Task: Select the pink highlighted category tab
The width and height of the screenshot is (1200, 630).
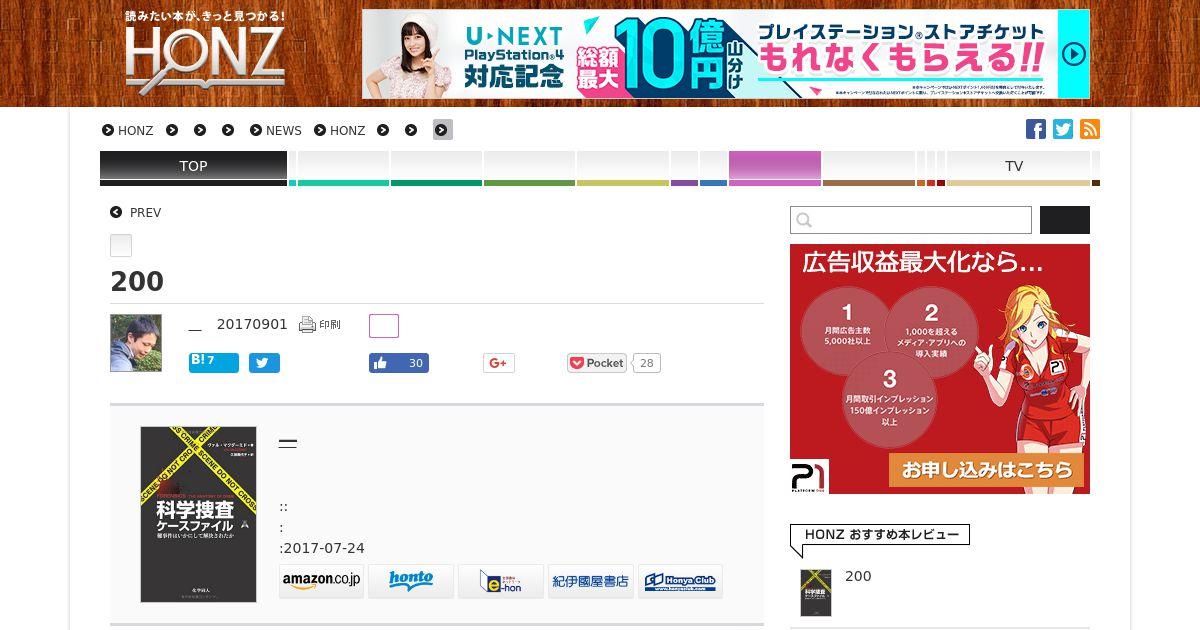Action: (775, 167)
